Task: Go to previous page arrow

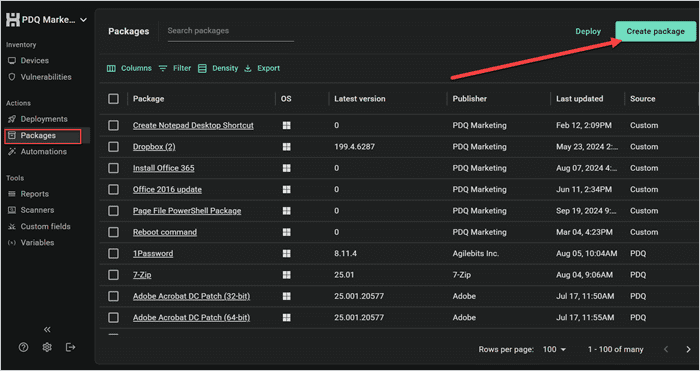Action: 666,350
